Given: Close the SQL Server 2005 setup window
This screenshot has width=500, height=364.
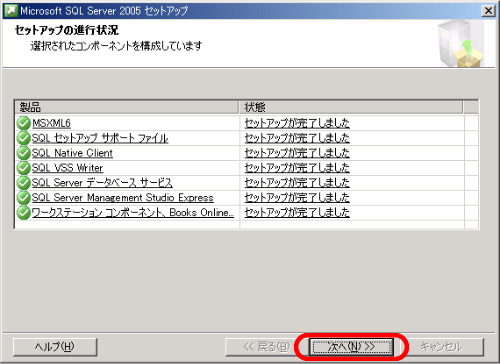Looking at the screenshot, I should [488, 11].
